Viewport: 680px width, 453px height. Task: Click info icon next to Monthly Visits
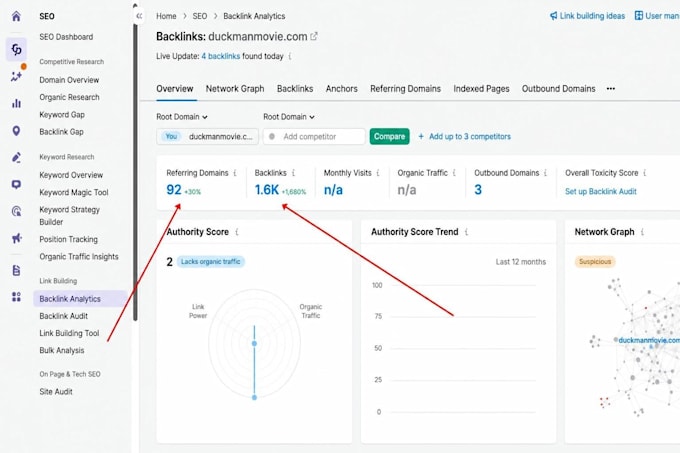[378, 173]
